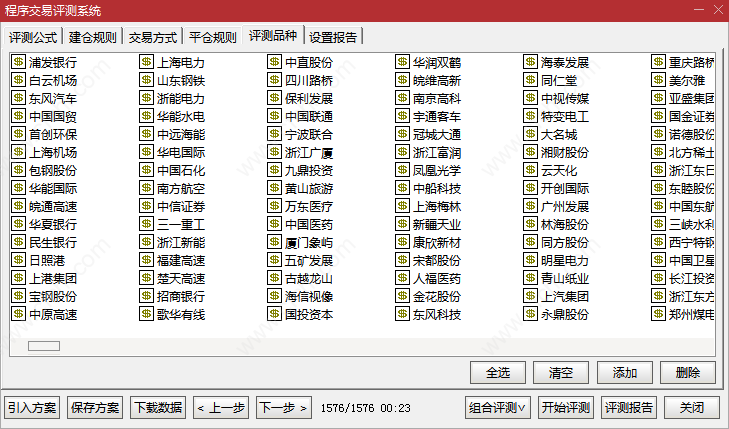Click the dollar icon beside 白云机场
The image size is (729, 429).
(18, 80)
